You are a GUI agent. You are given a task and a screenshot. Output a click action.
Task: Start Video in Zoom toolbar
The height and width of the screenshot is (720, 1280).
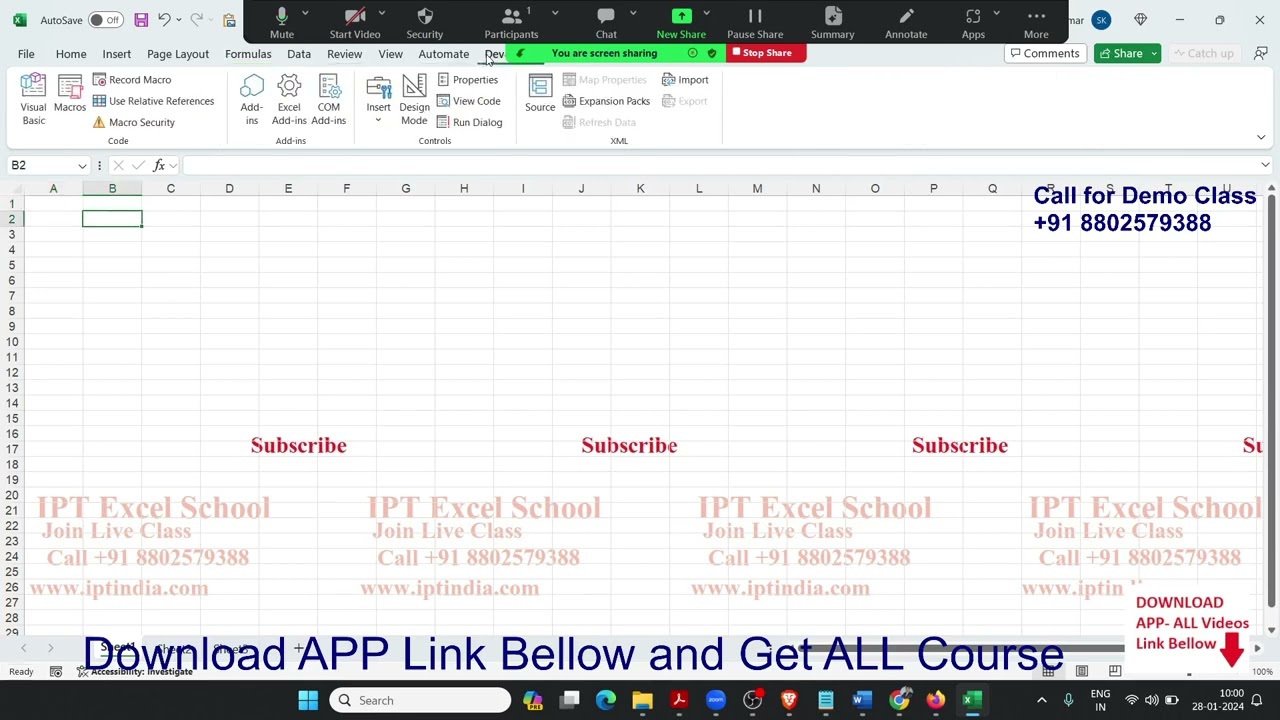click(x=355, y=22)
